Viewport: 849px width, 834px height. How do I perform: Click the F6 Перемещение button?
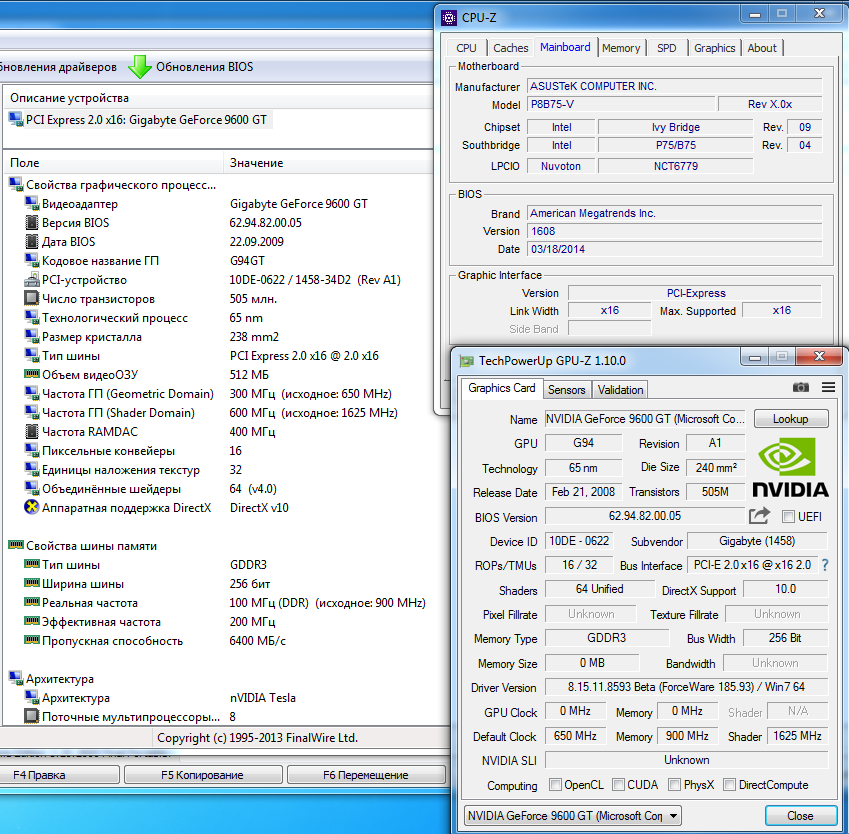click(x=365, y=775)
